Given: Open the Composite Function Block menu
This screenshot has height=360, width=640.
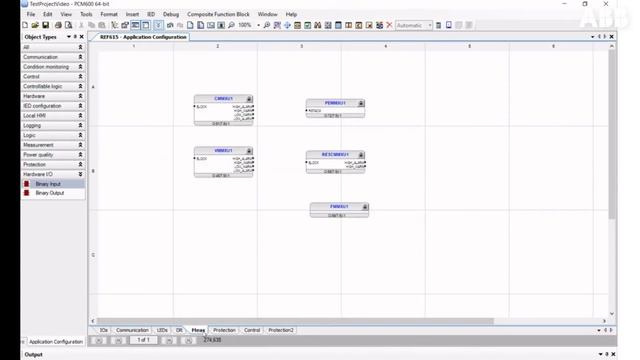Looking at the screenshot, I should [218, 14].
